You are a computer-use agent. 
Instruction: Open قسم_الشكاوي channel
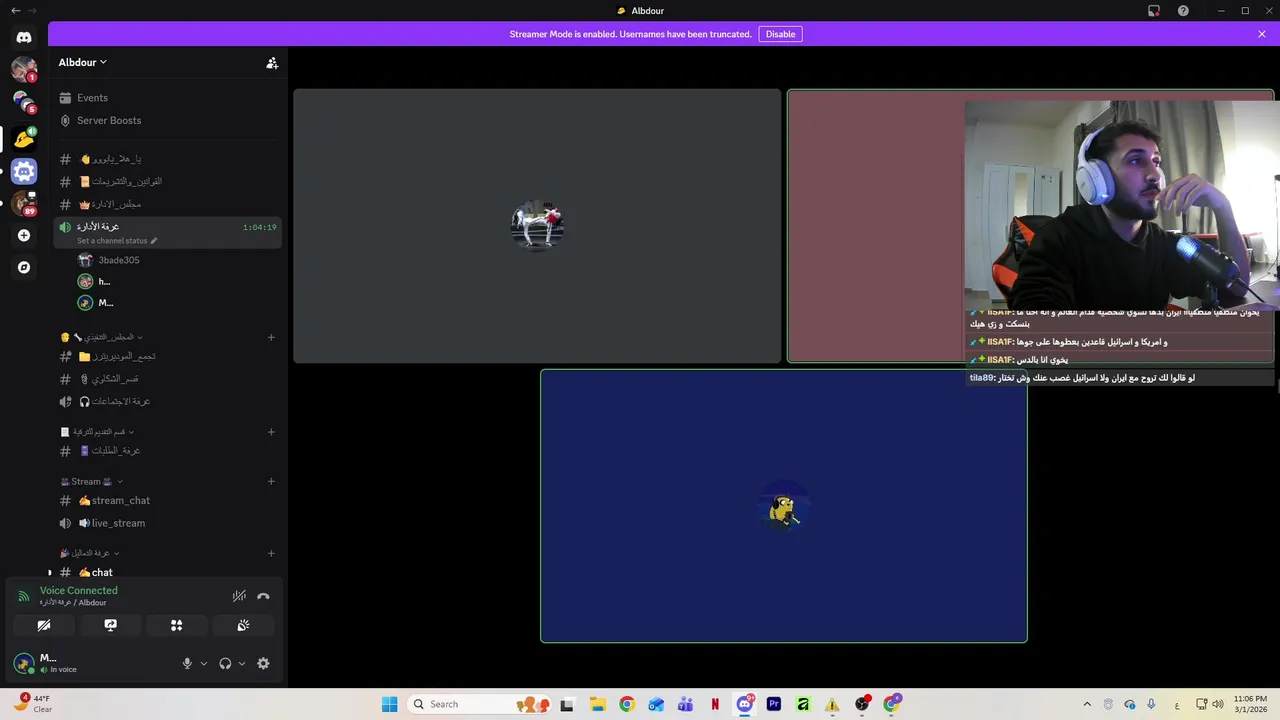(x=166, y=379)
